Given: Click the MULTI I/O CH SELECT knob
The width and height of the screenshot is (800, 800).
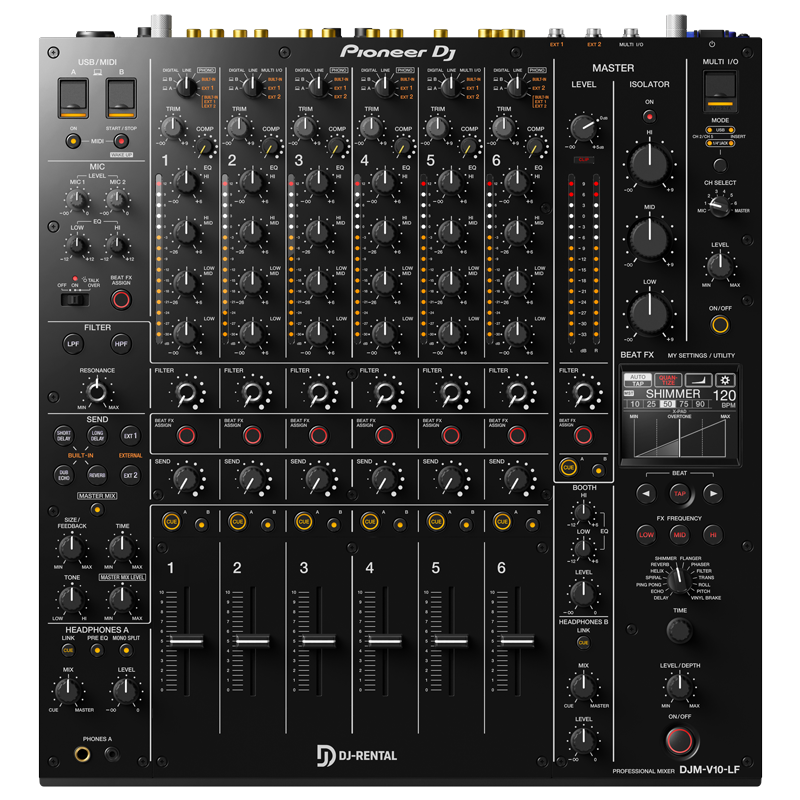Looking at the screenshot, I should click(719, 206).
